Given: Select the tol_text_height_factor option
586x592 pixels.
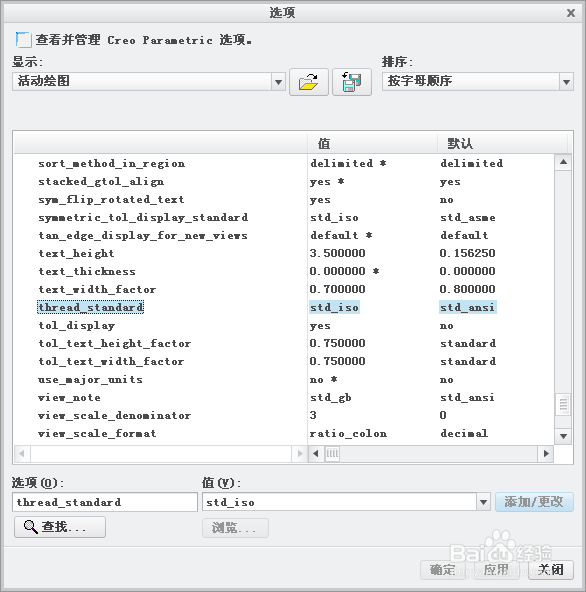Looking at the screenshot, I should [x=115, y=344].
